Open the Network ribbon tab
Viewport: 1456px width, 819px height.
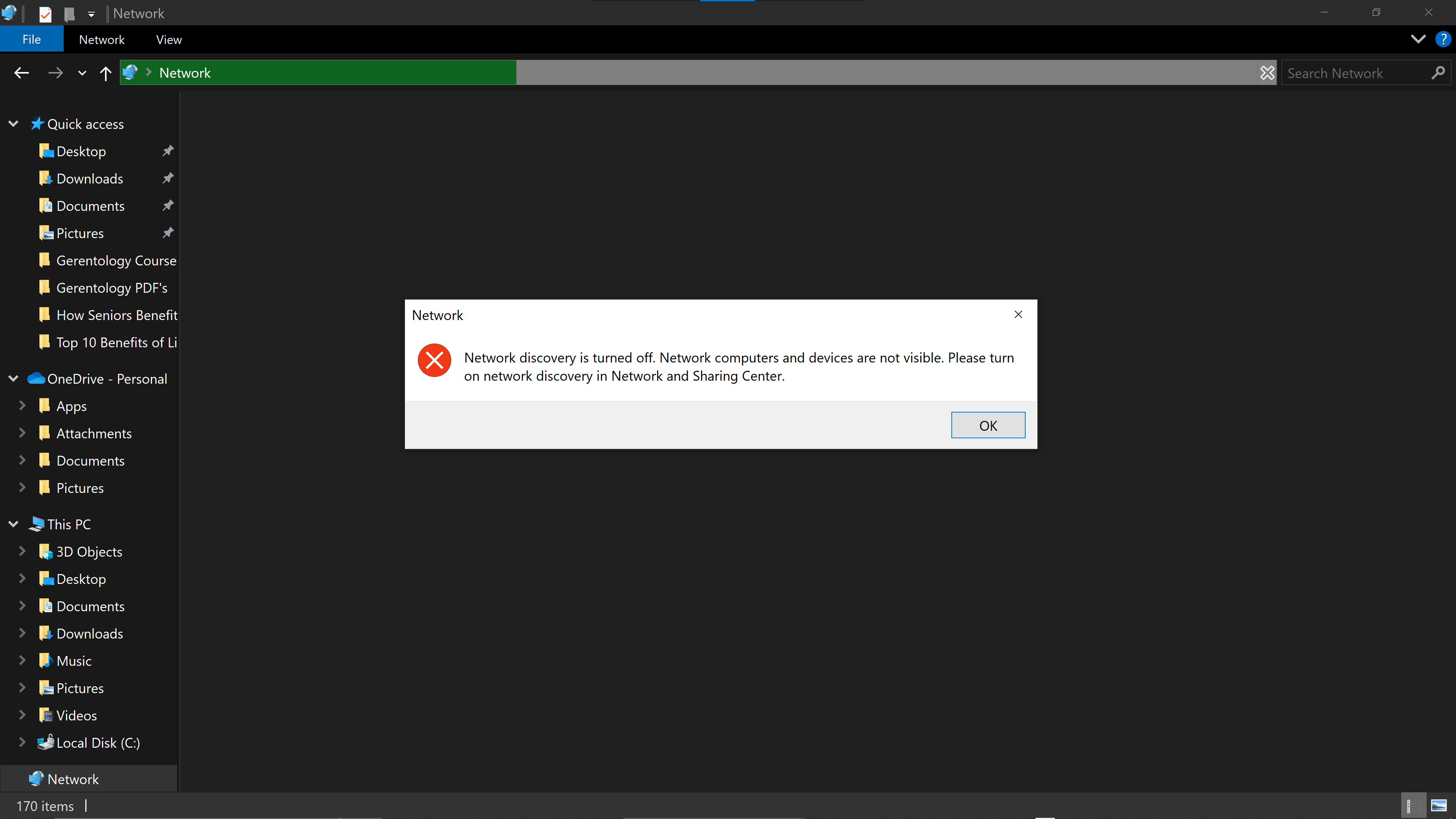102,39
